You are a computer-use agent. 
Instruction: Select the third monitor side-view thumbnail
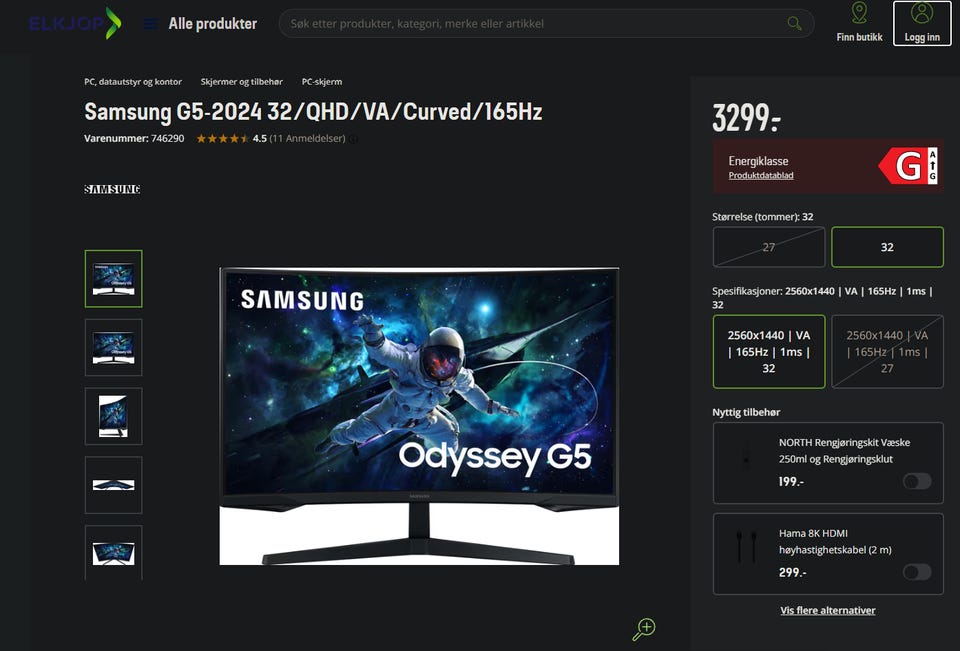[113, 416]
